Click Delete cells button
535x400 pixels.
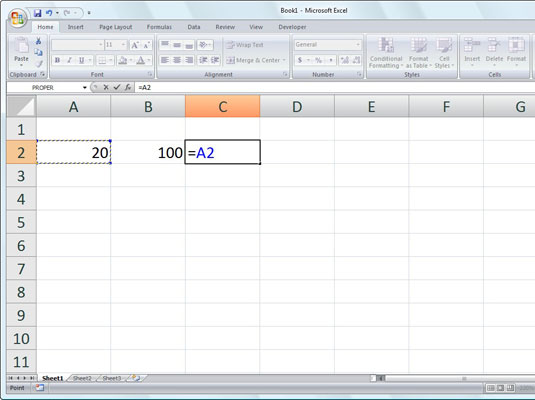[x=494, y=51]
